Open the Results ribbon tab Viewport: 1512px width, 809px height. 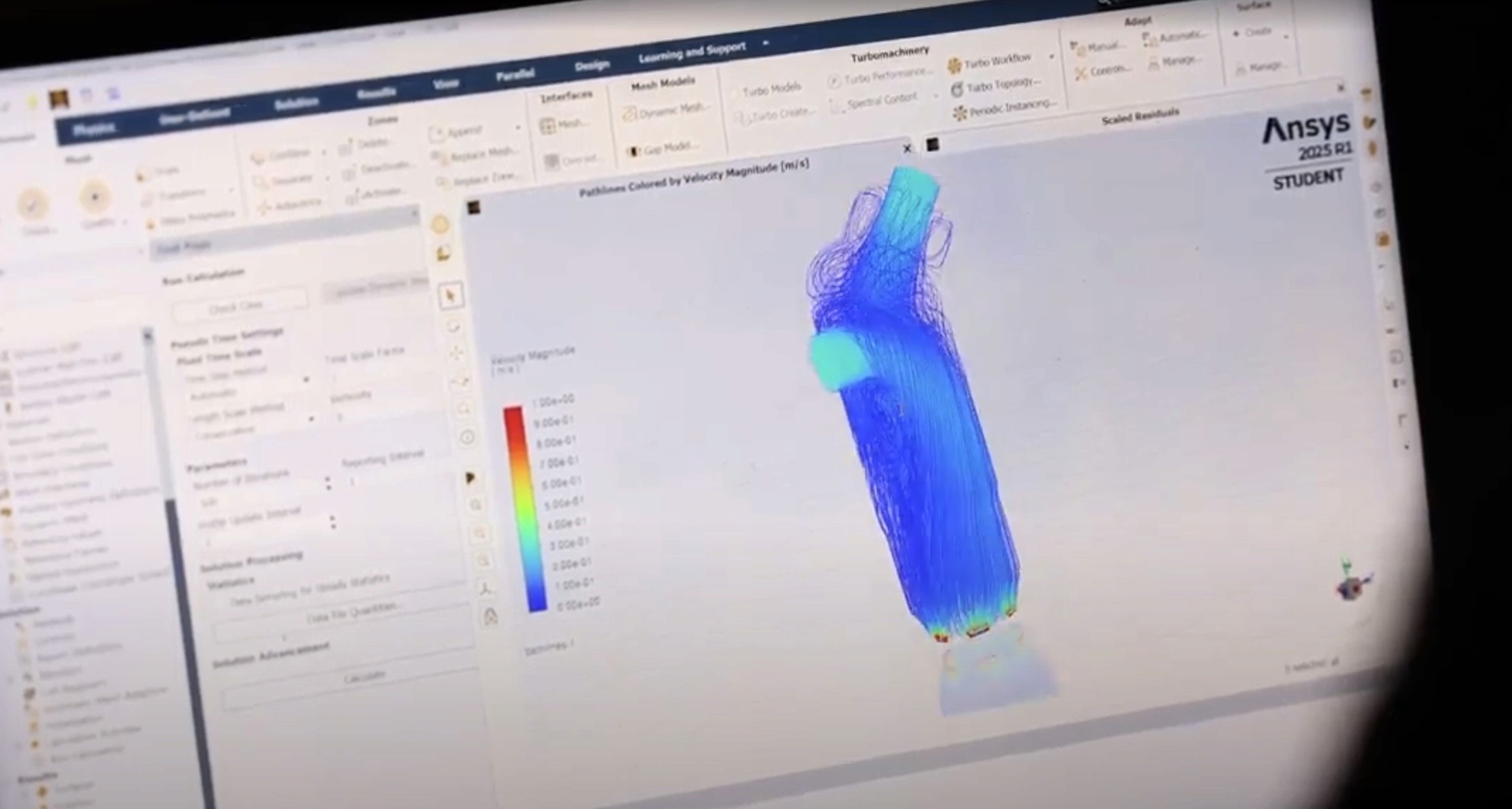[x=376, y=92]
